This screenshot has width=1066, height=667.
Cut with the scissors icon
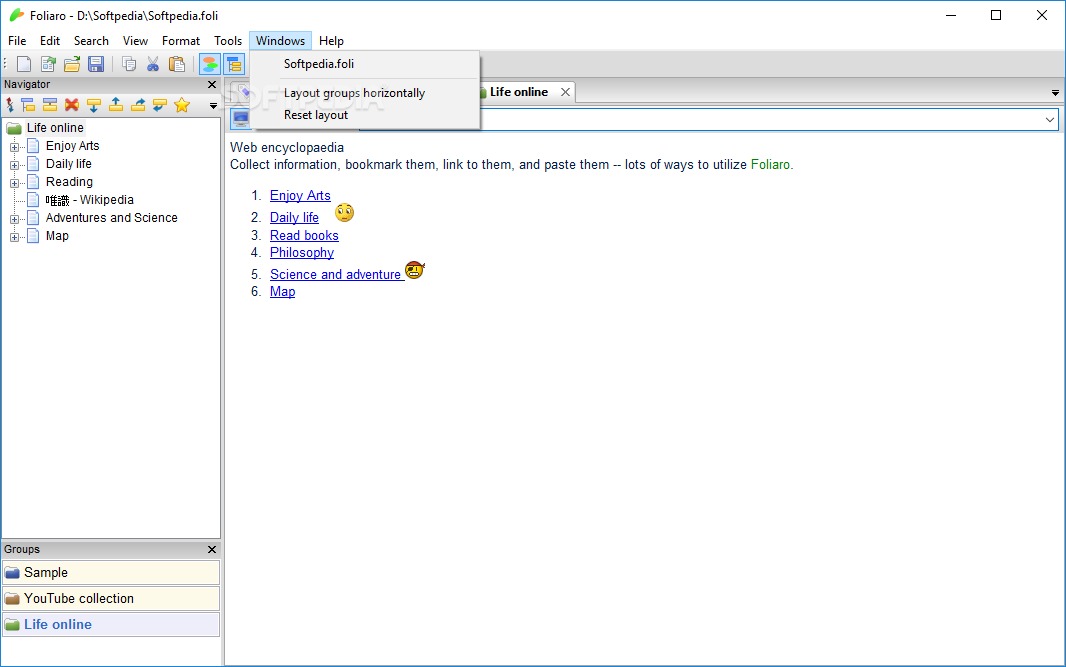(x=153, y=65)
